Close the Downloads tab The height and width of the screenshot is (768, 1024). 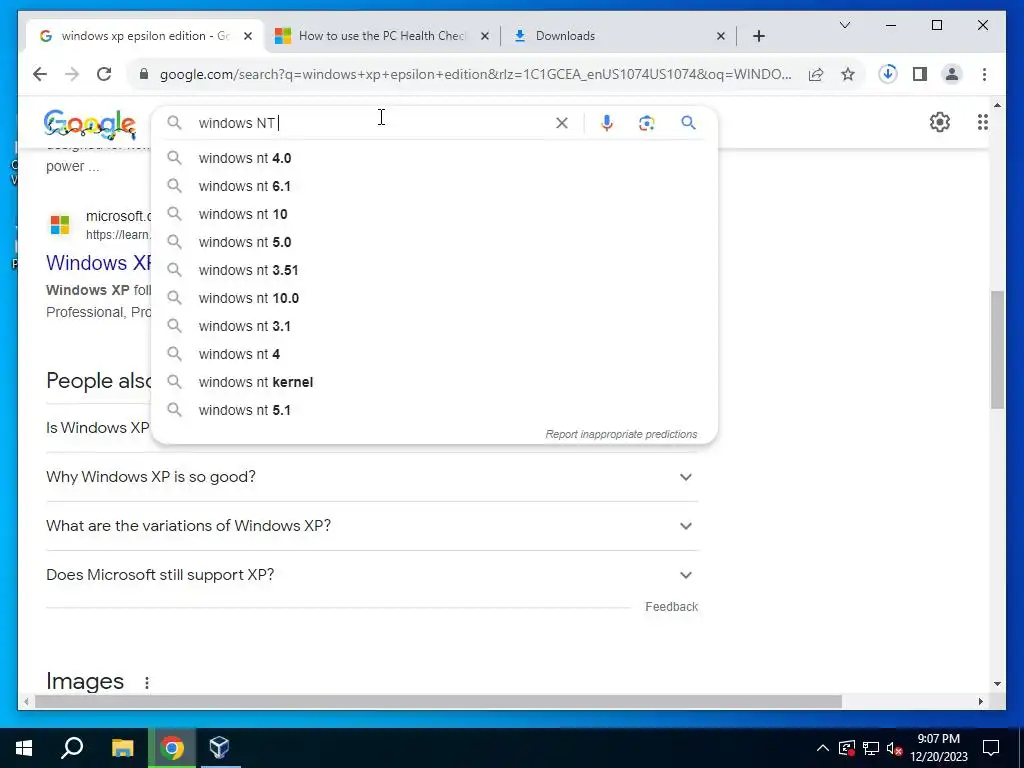click(x=720, y=36)
